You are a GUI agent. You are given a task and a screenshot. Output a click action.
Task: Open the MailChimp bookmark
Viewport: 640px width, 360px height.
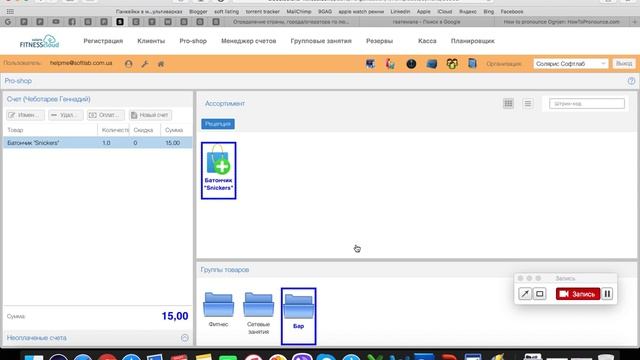tap(298, 11)
